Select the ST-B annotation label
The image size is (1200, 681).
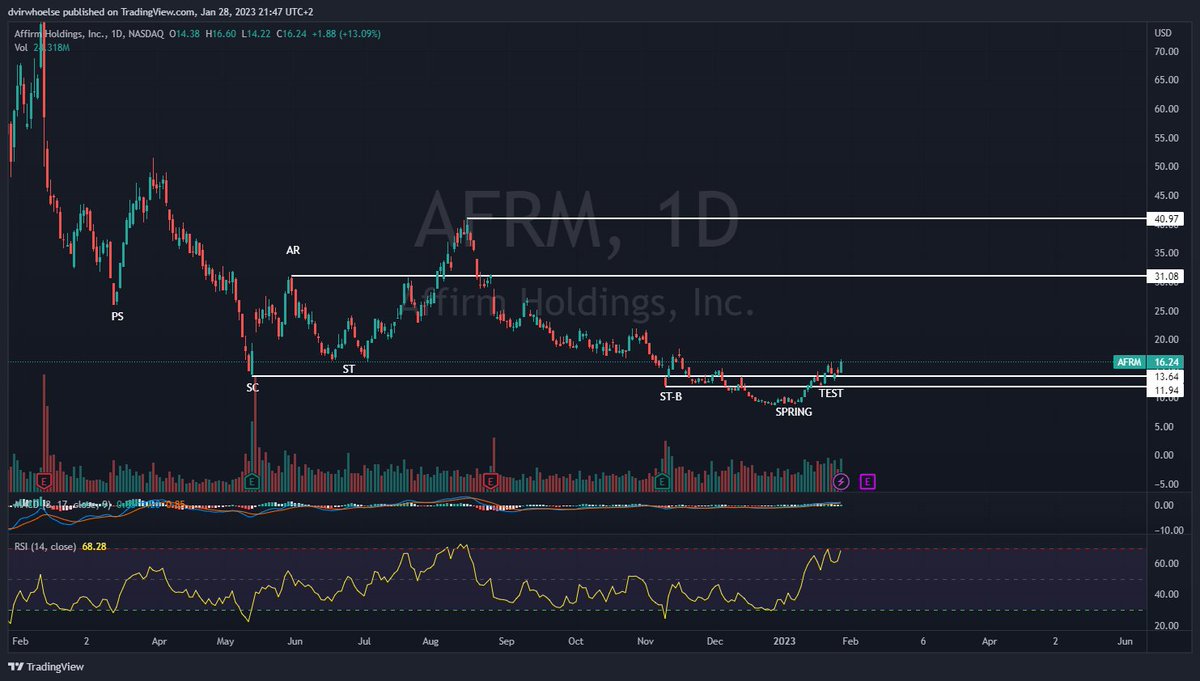pyautogui.click(x=671, y=397)
